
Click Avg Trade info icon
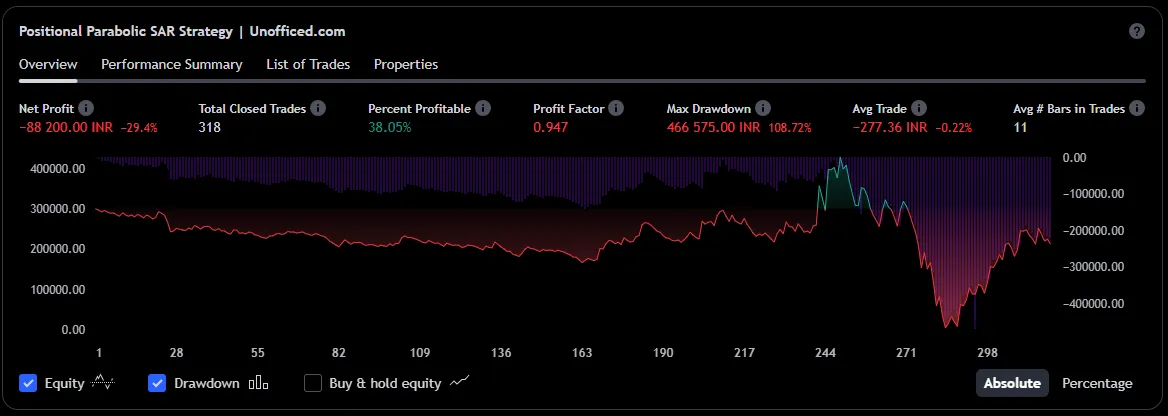click(x=919, y=108)
